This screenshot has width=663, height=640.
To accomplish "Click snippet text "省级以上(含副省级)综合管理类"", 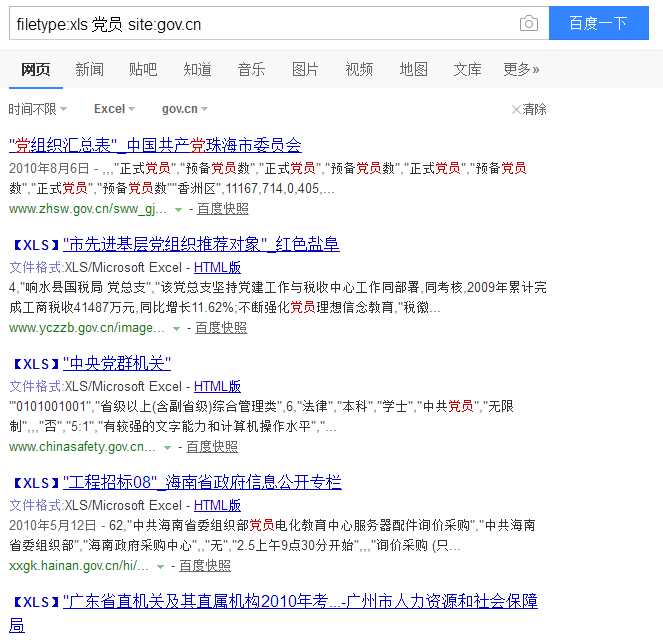I will tap(189, 407).
